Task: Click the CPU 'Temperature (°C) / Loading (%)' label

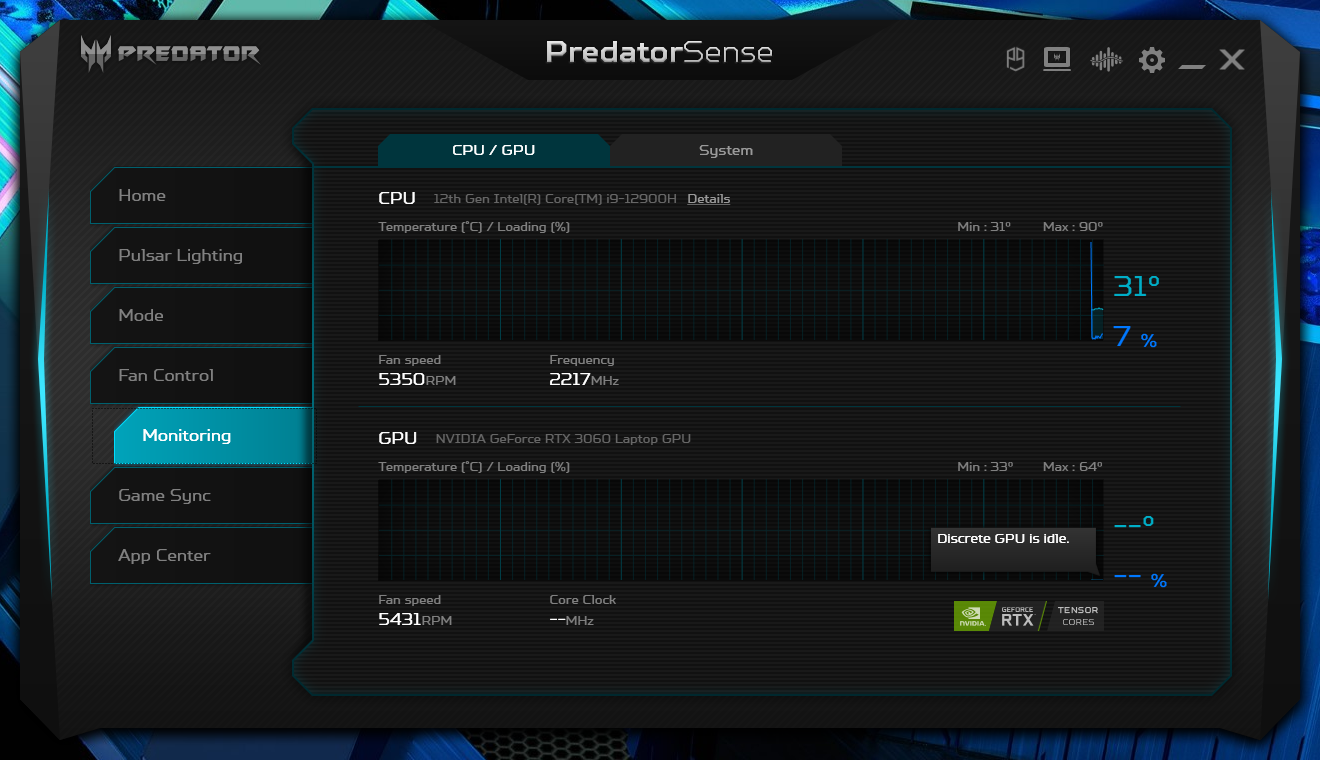Action: tap(474, 227)
